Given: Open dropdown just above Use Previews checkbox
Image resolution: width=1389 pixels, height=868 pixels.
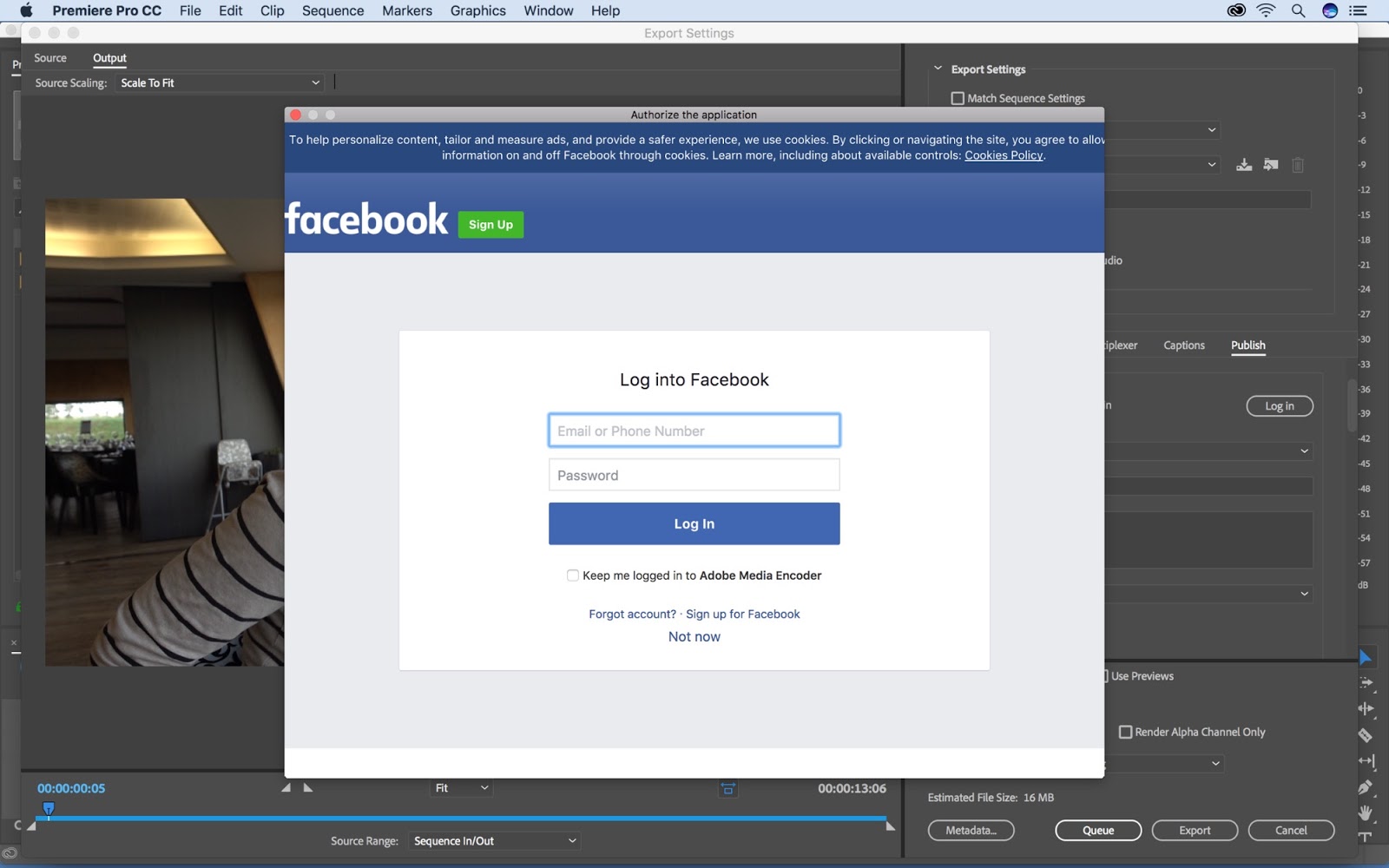Looking at the screenshot, I should point(1209,593).
